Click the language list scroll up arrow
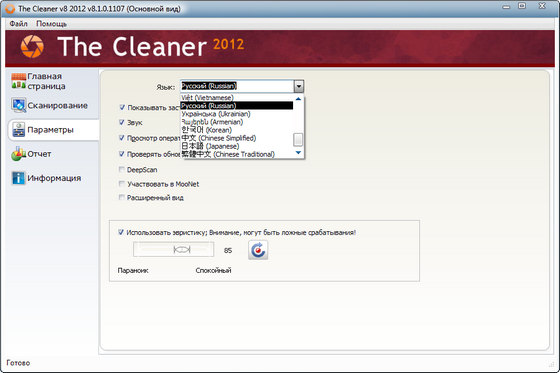The width and height of the screenshot is (560, 373). click(298, 99)
